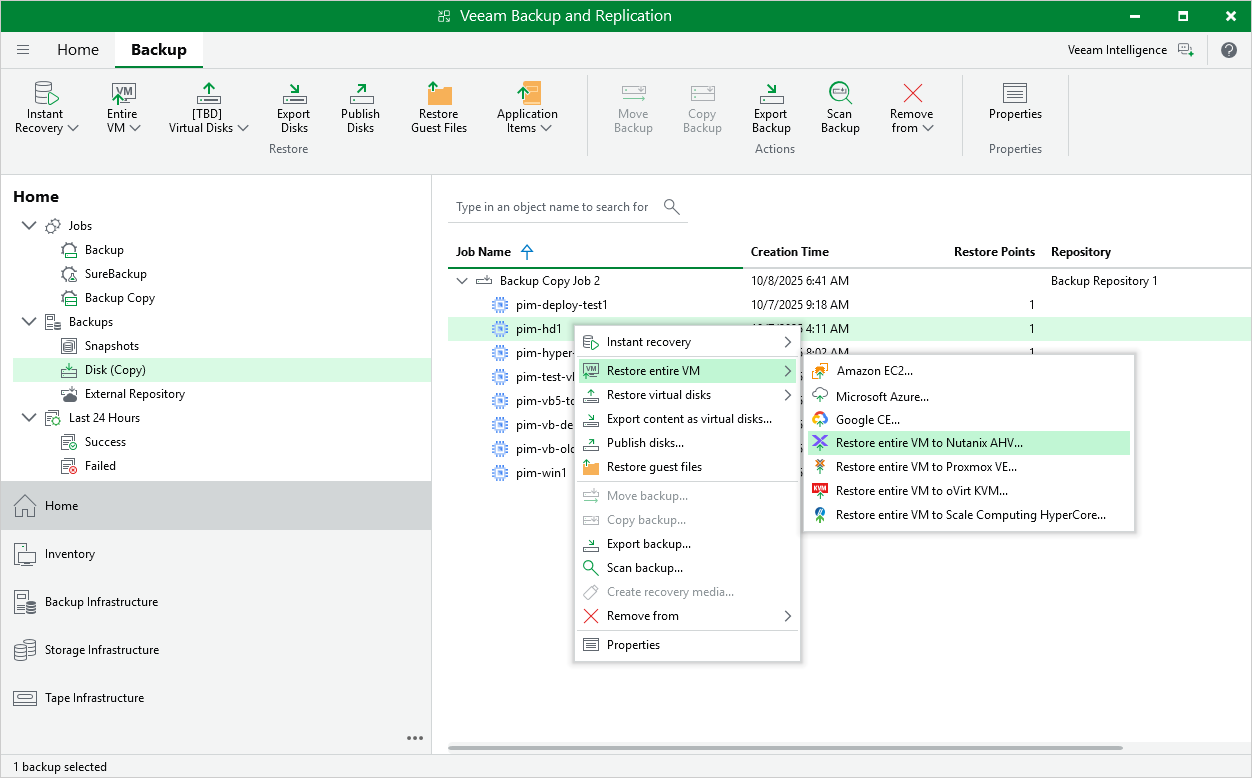Select Restore guest files in context menu

click(687, 467)
